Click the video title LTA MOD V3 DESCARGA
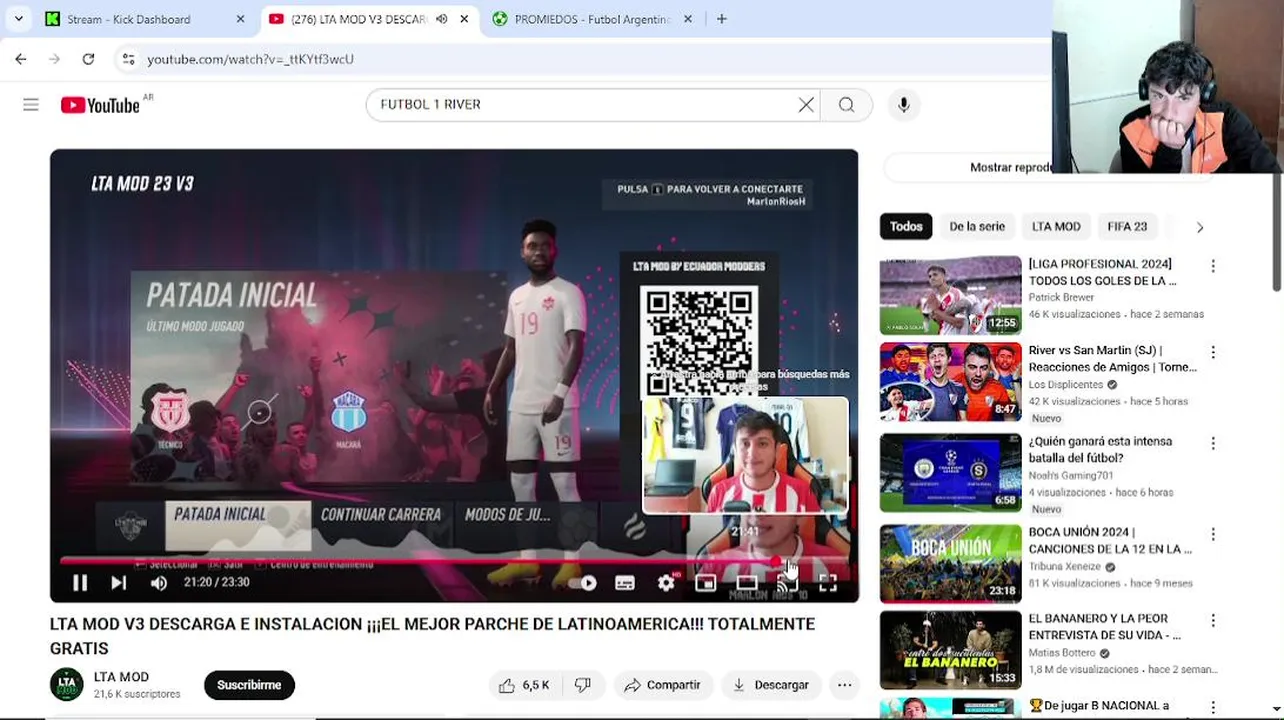1284x720 pixels. coord(432,636)
